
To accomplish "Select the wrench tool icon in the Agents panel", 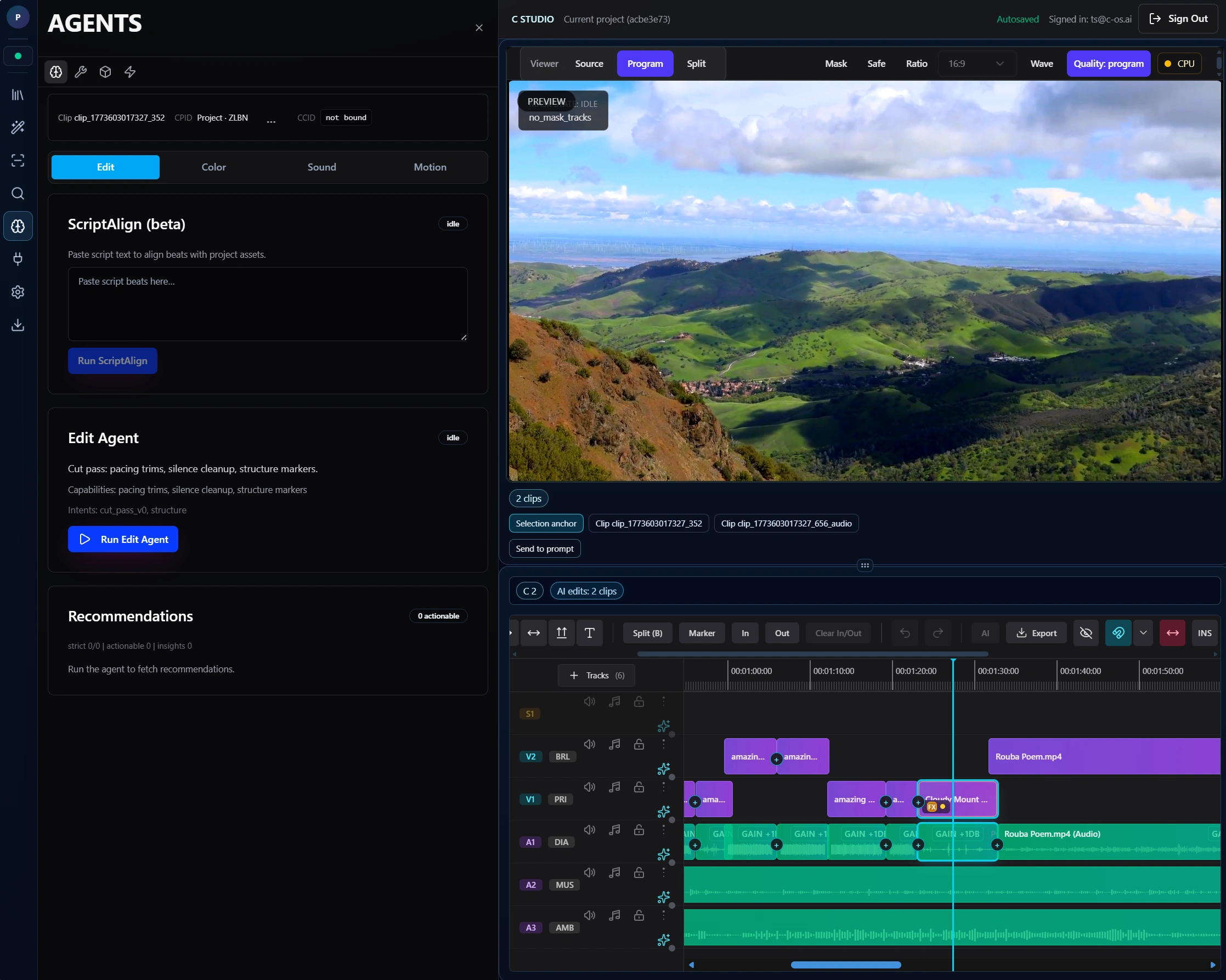I will point(80,72).
